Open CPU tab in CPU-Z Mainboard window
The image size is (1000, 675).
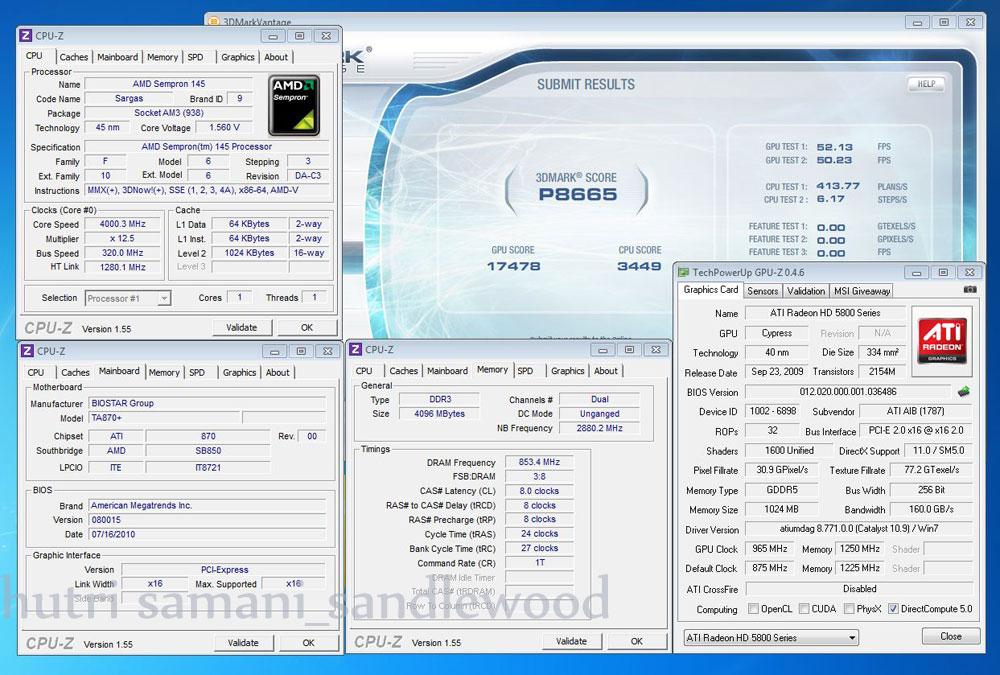[36, 373]
